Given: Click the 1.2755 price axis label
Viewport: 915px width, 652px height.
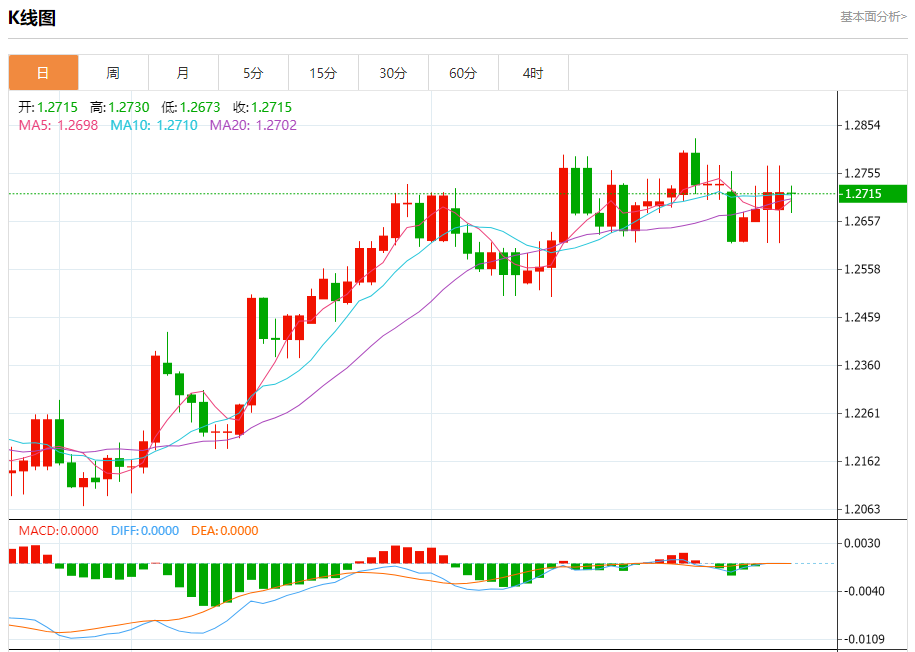Looking at the screenshot, I should (x=862, y=173).
